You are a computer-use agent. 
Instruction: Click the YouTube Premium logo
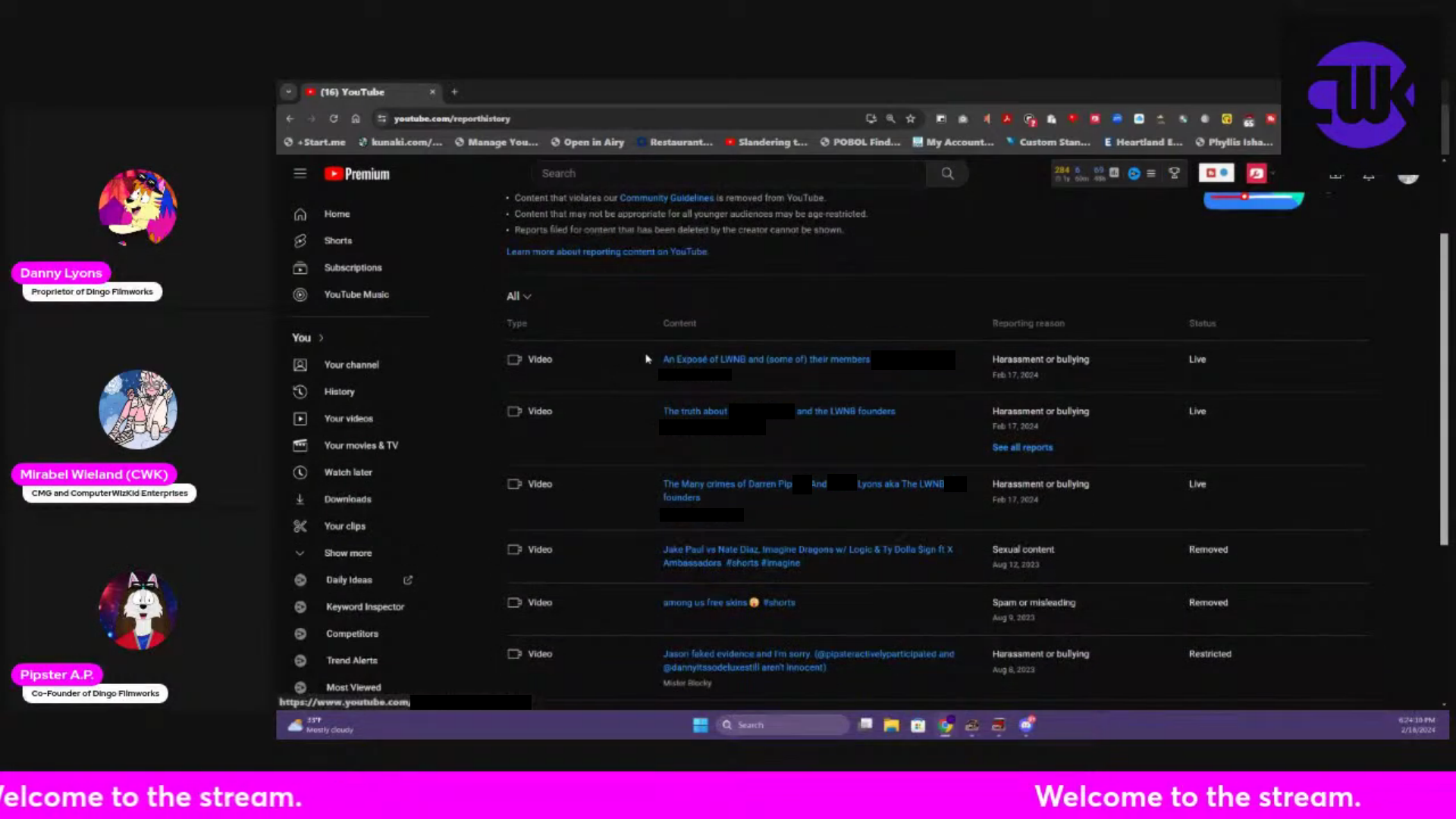click(356, 174)
